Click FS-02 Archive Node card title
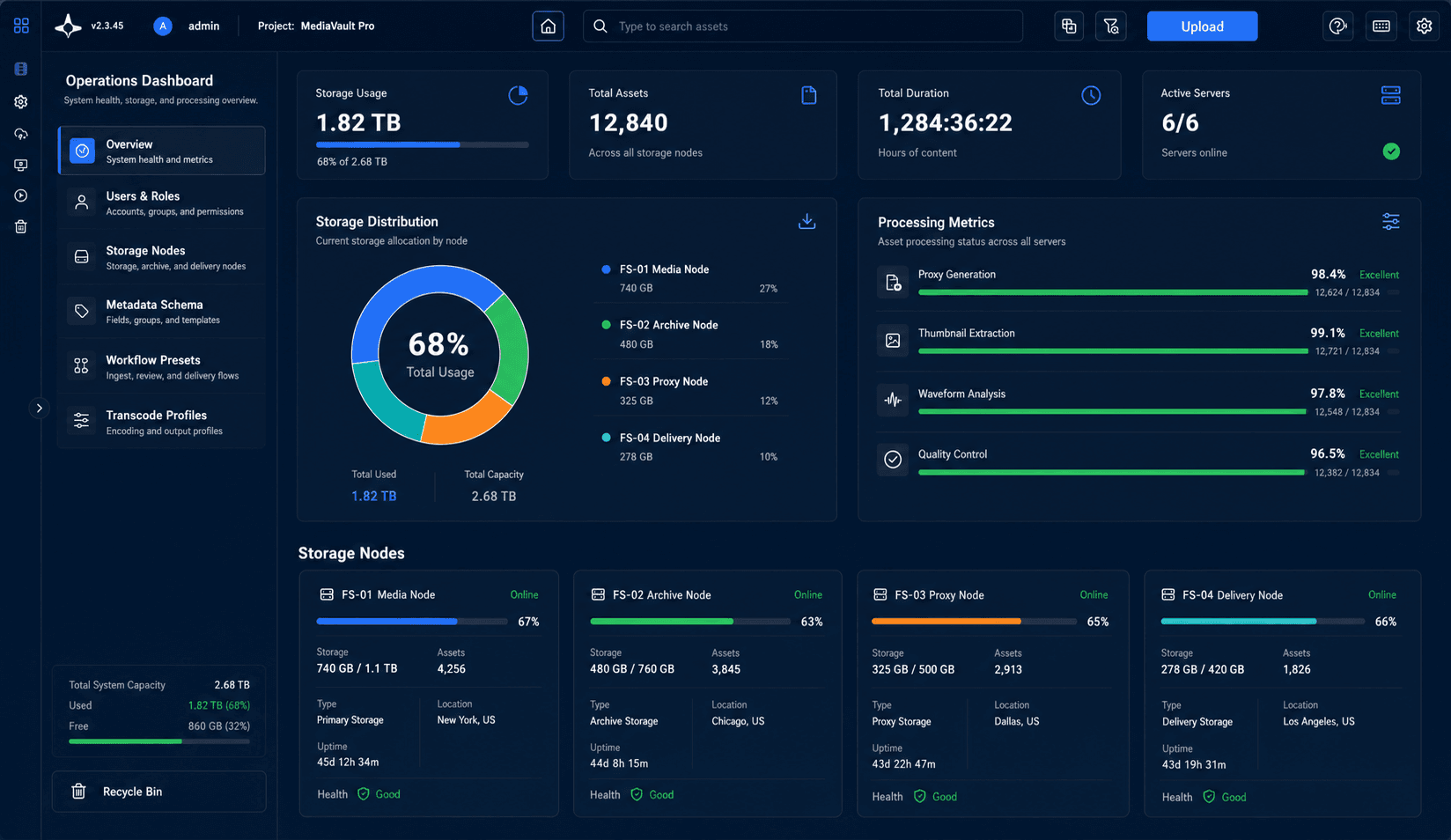Viewport: 1451px width, 840px height. (x=661, y=595)
